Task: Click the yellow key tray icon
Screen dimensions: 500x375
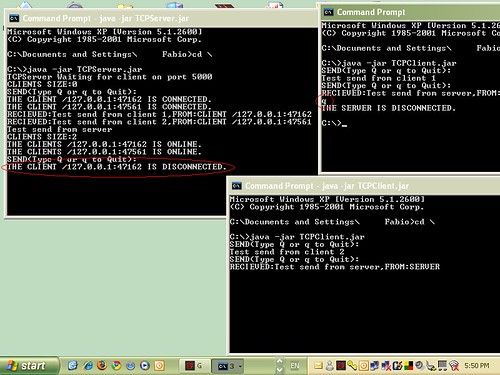Action: 352,366
